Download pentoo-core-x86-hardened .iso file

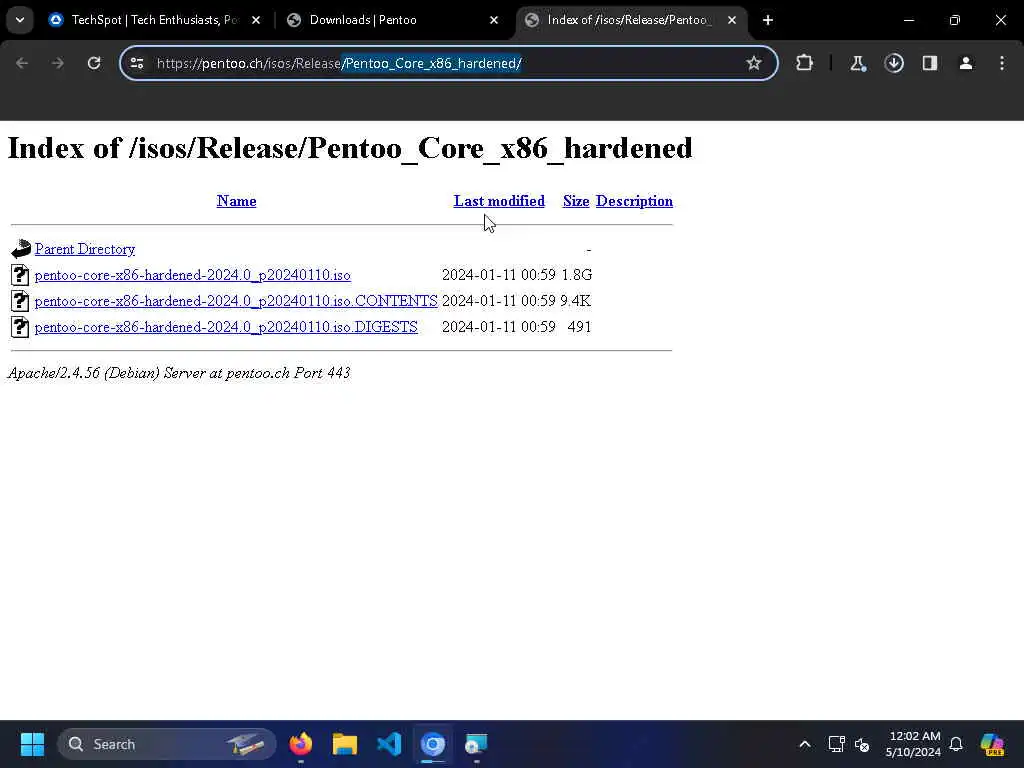(193, 275)
